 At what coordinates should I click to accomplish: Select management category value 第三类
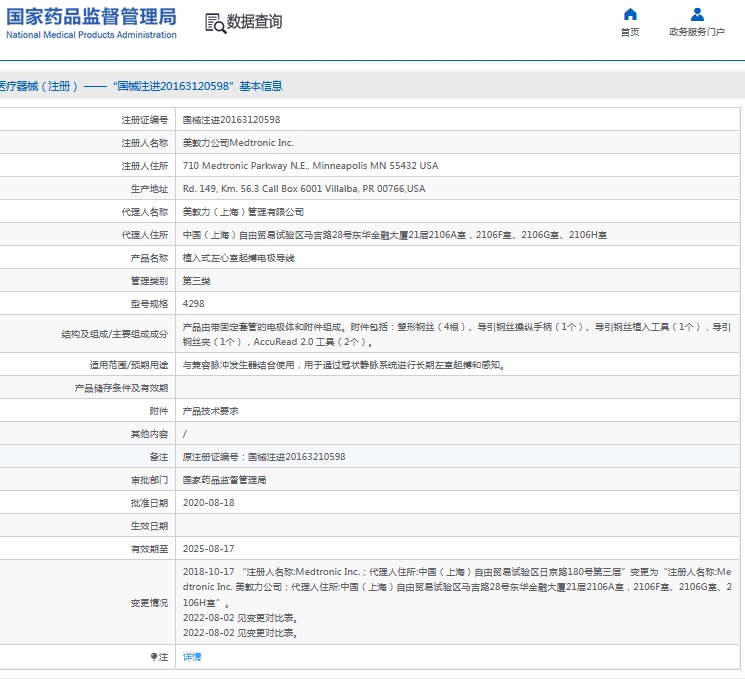coord(197,281)
